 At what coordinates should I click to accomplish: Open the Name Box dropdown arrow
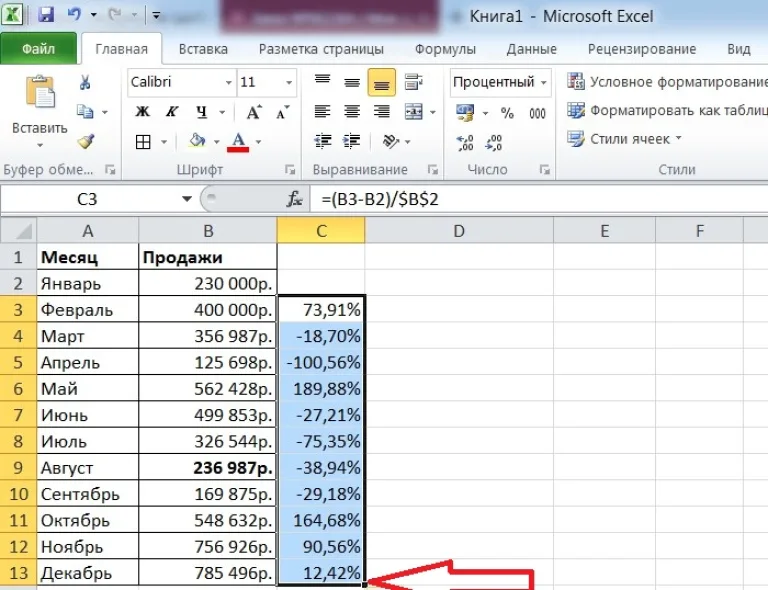187,199
